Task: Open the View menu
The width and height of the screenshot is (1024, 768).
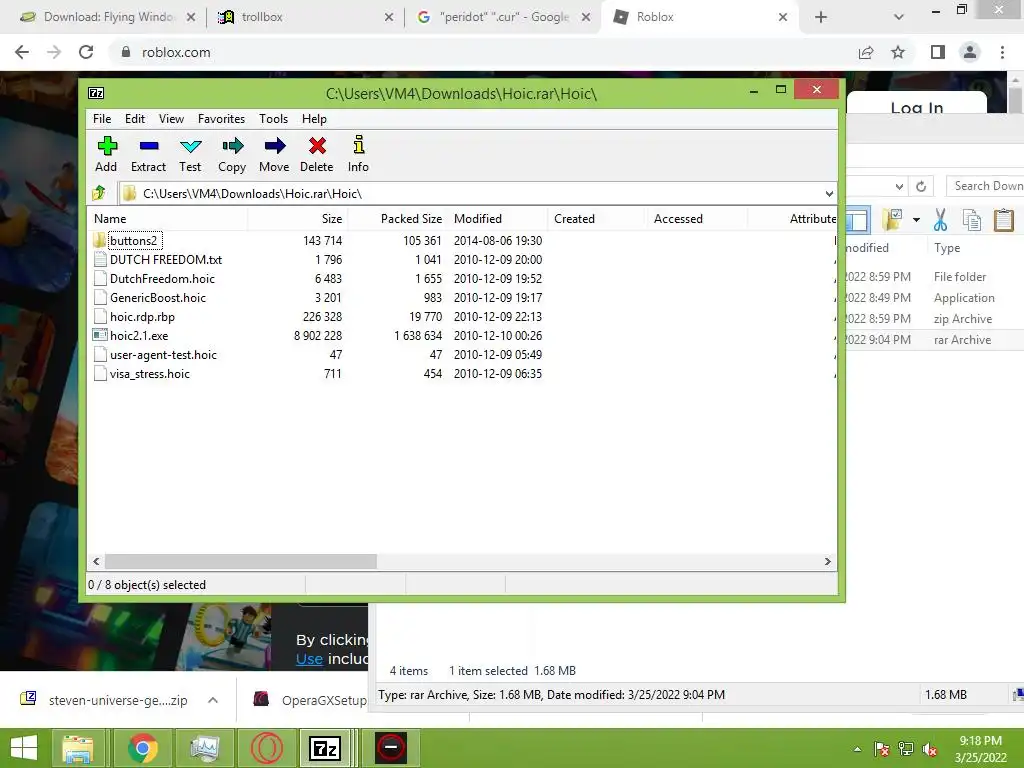Action: pos(171,119)
